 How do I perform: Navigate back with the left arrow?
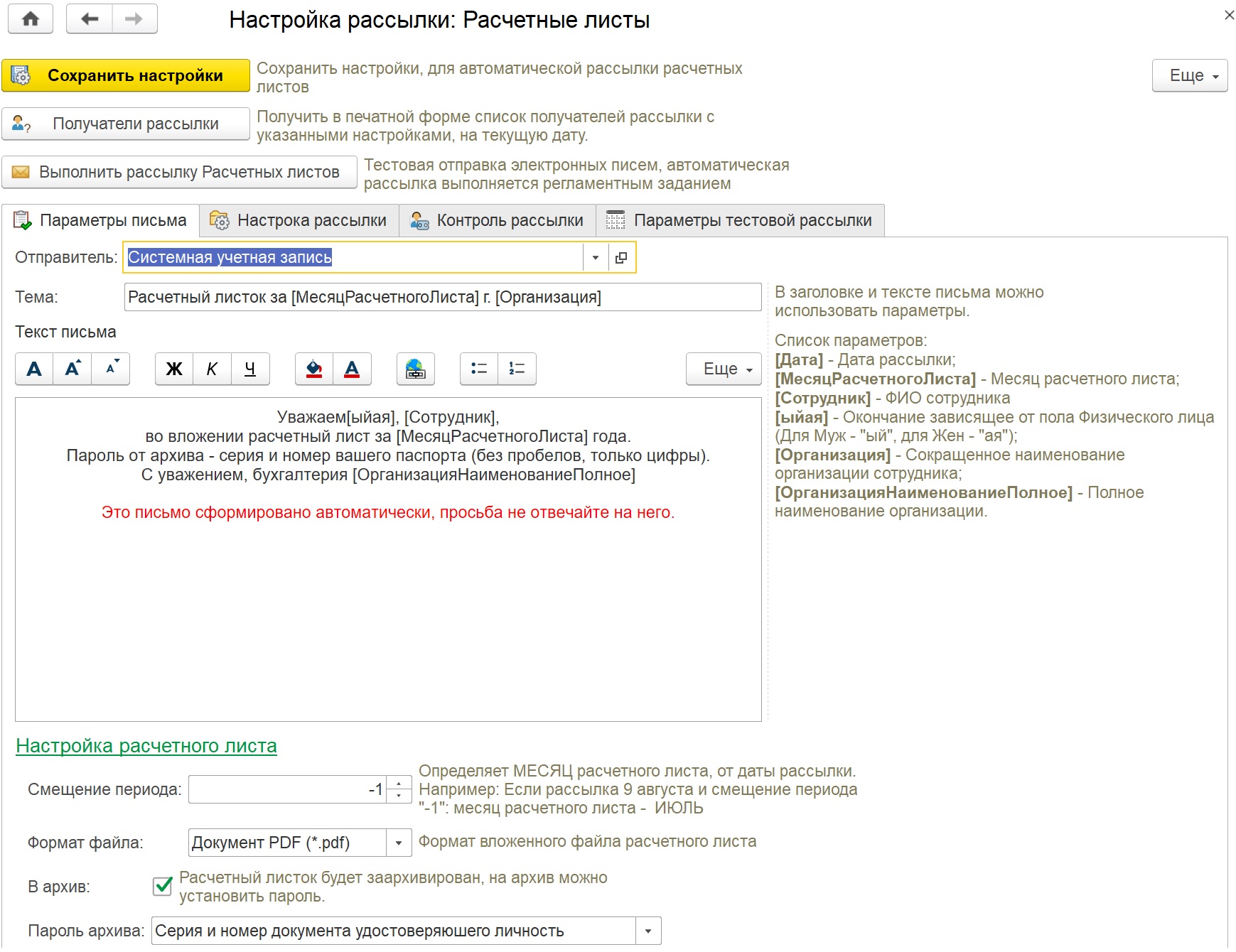(89, 19)
